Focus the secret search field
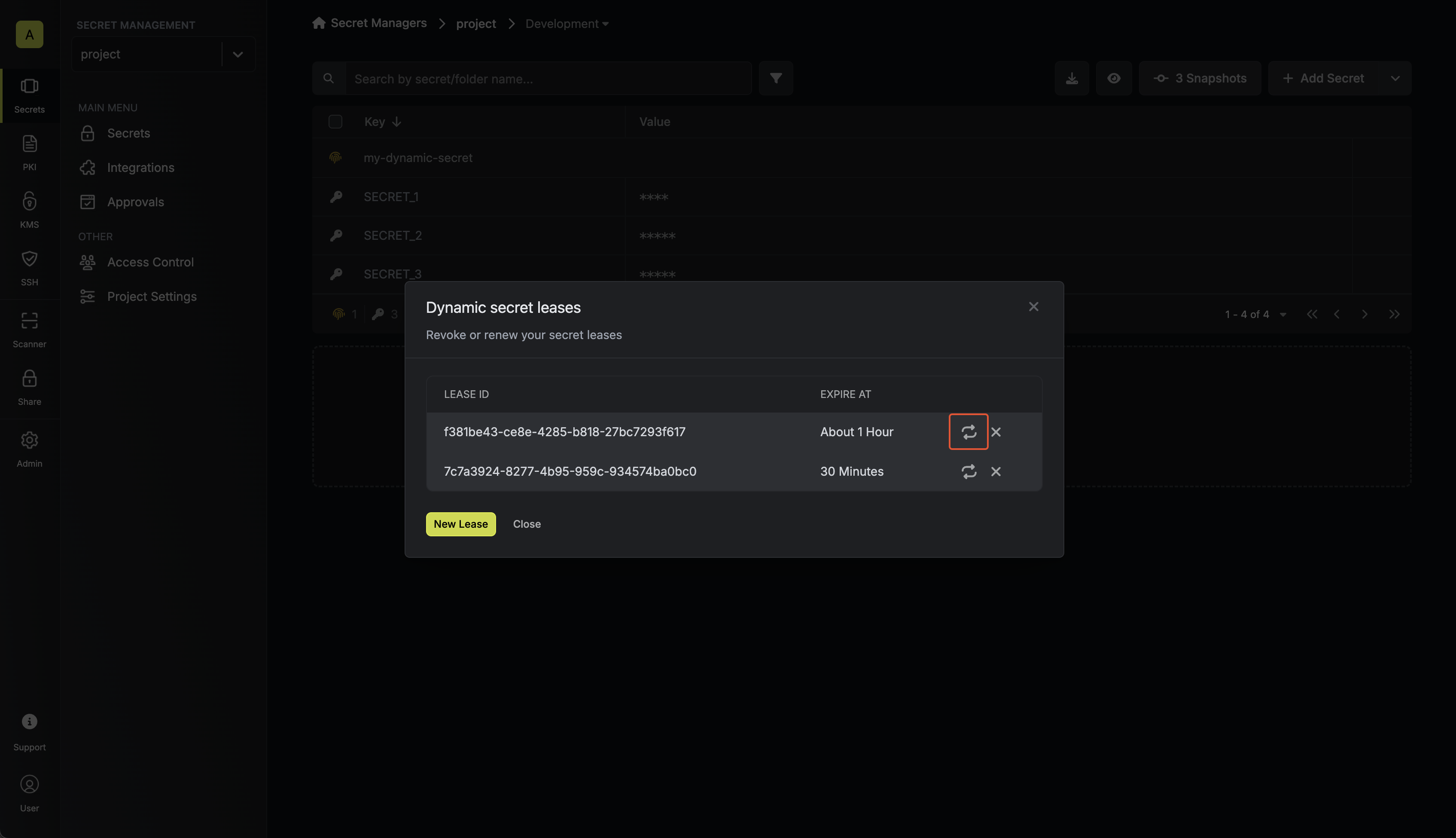 click(x=548, y=78)
